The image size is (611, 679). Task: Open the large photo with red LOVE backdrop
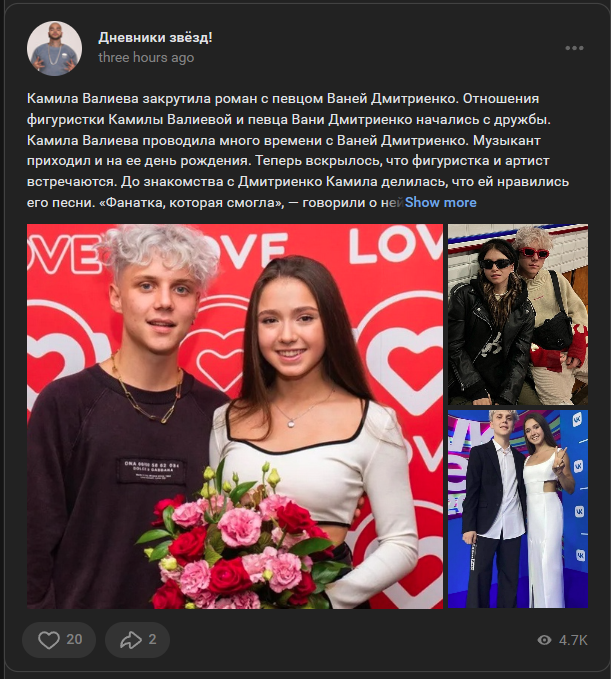[235, 416]
